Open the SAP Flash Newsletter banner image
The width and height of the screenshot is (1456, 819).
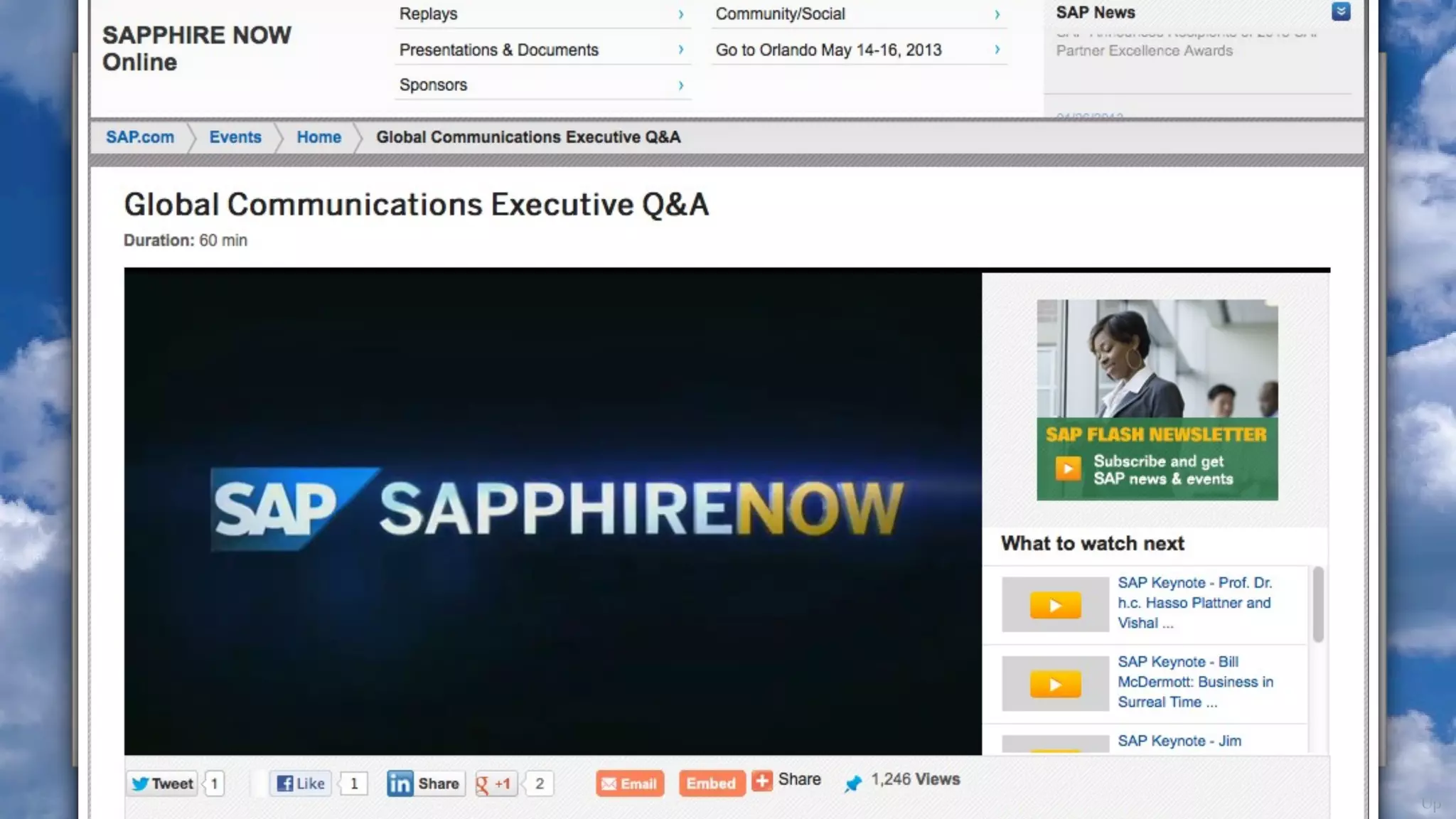(1157, 400)
